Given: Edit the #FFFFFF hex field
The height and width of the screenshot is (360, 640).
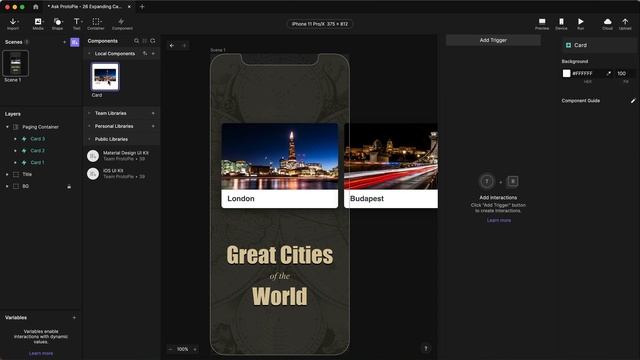Looking at the screenshot, I should pyautogui.click(x=587, y=73).
